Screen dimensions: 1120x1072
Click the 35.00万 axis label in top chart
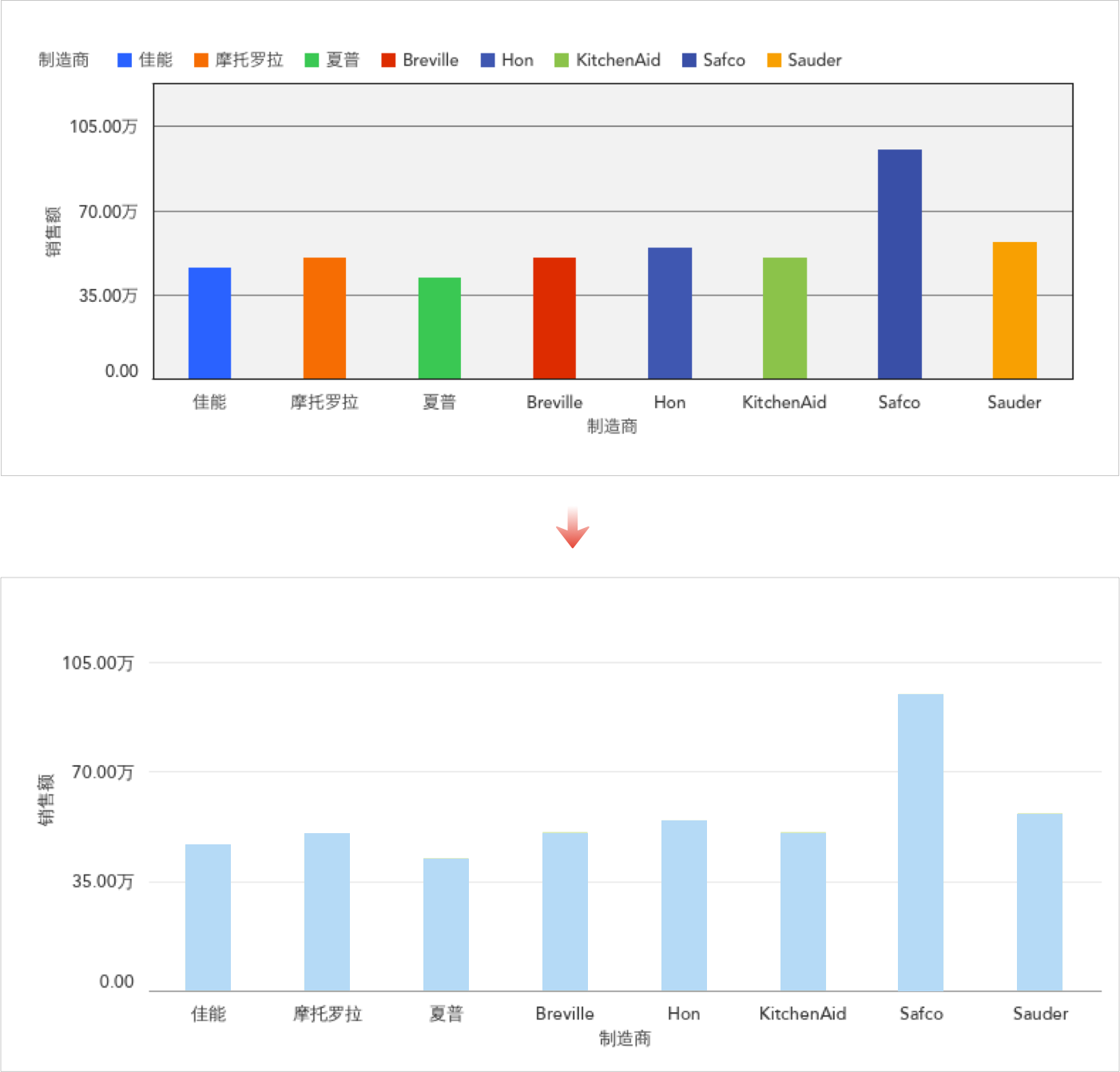click(108, 296)
